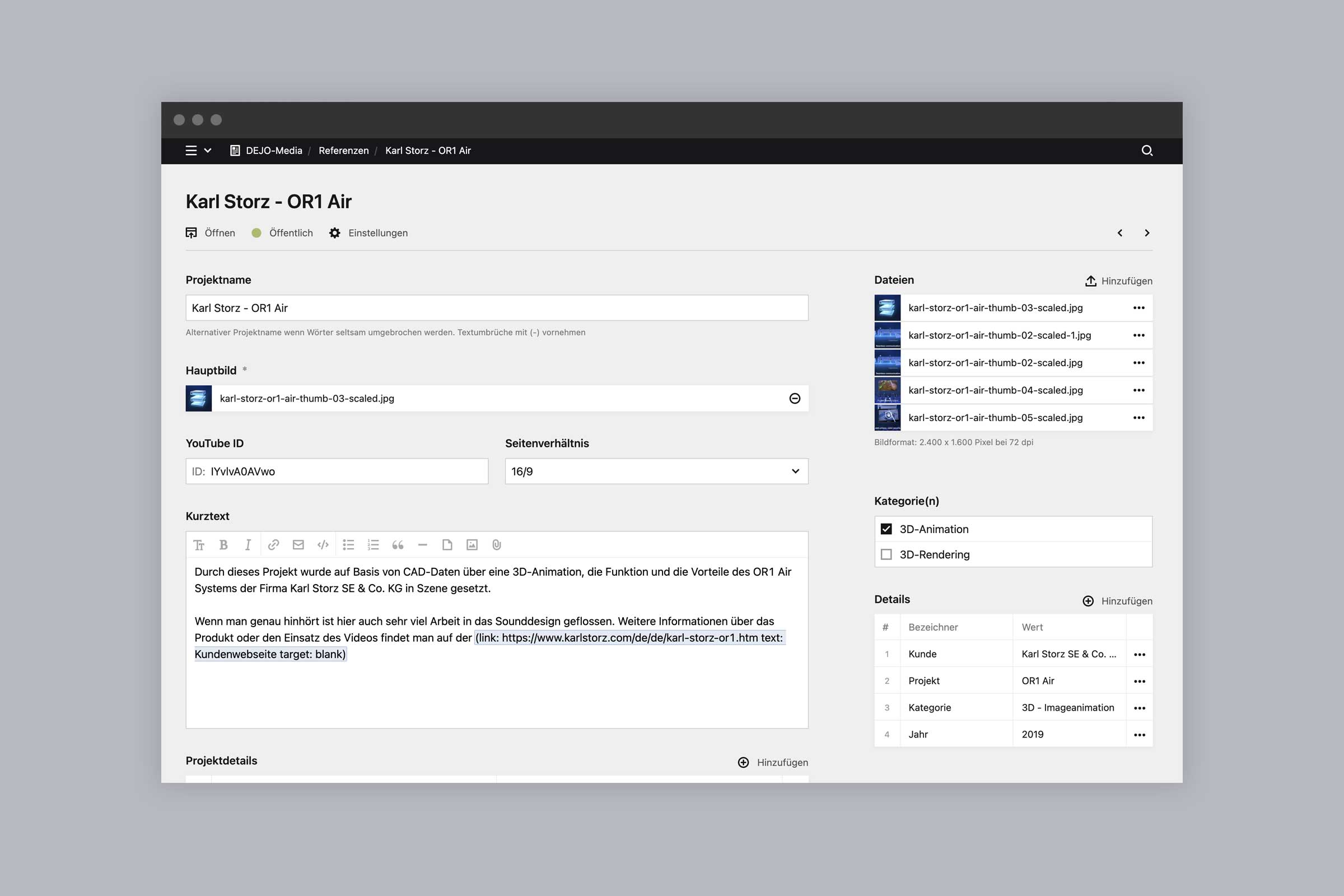Click the italic formatting icon
This screenshot has height=896, width=1344.
[248, 544]
